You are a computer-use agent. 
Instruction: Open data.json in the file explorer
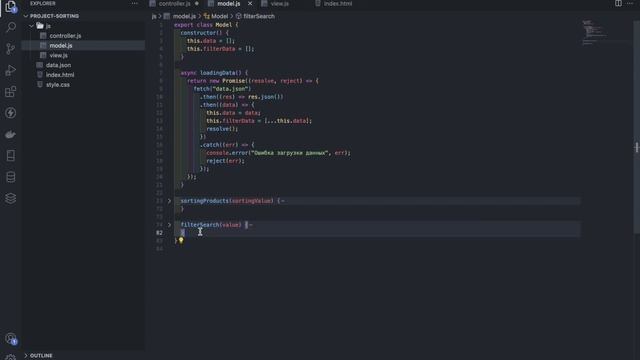(58, 65)
